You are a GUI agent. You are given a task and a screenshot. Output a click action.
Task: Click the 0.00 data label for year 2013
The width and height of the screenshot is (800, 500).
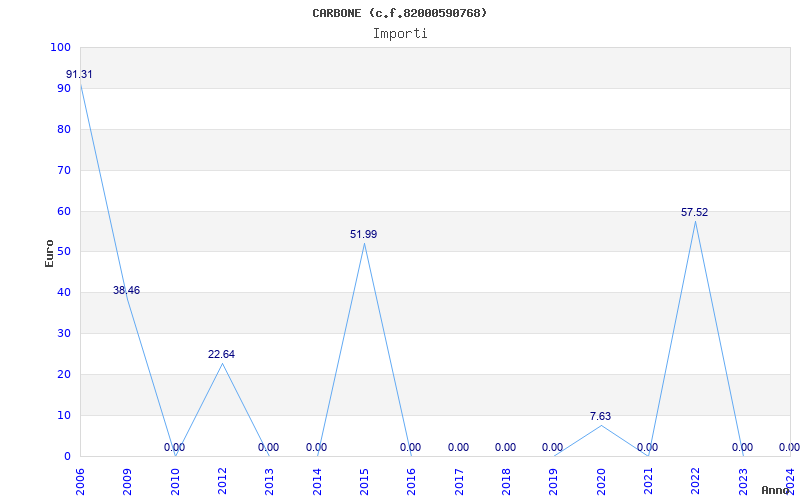[268, 447]
